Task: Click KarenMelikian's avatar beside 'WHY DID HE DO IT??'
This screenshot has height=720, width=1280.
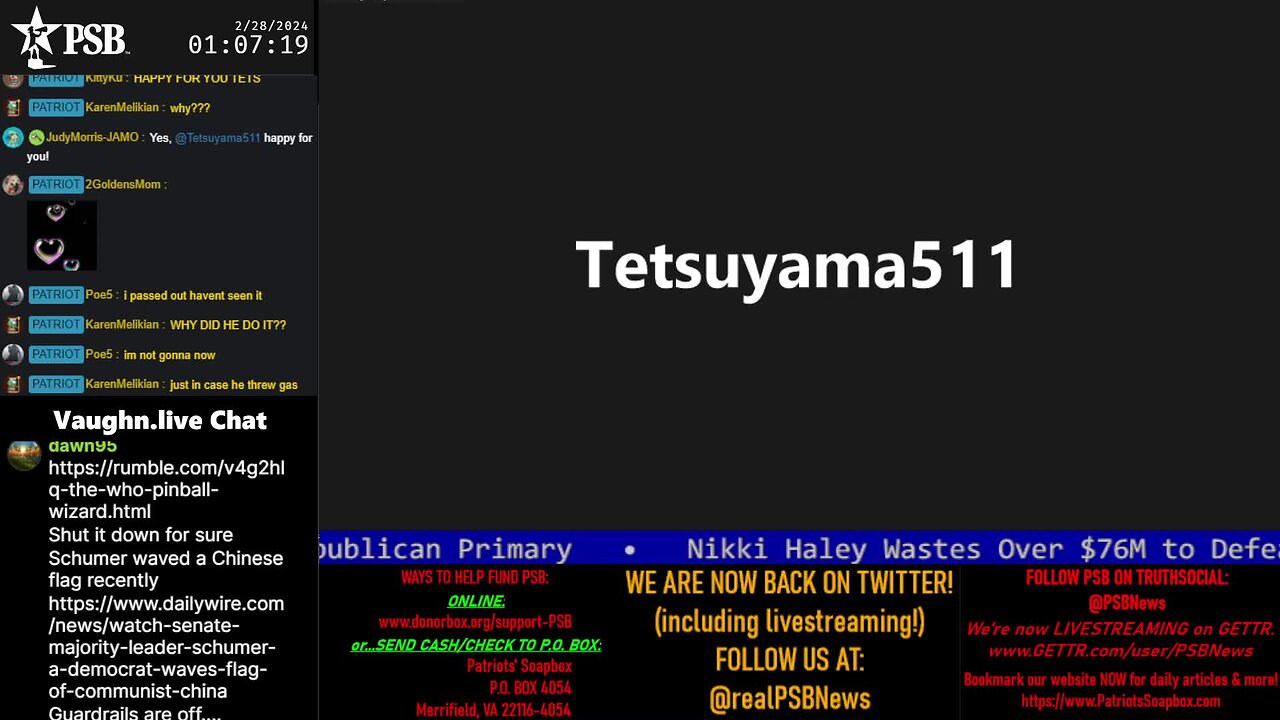Action: [x=13, y=325]
